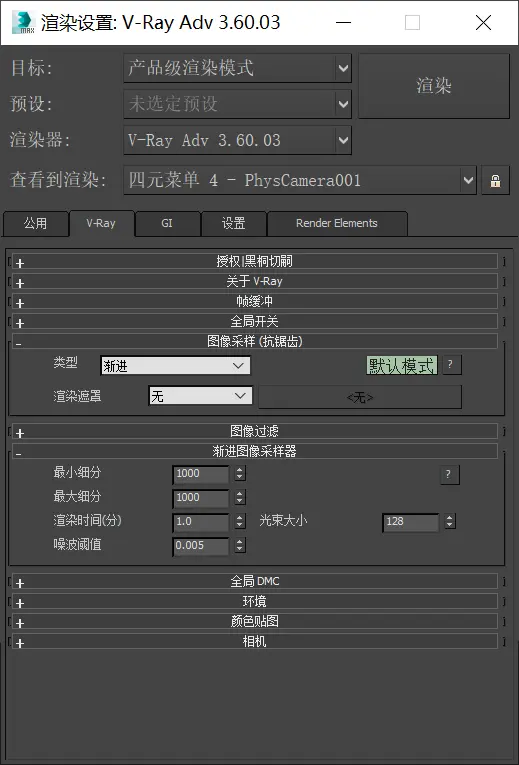Click the 最大细分 spinner arrows

[240, 498]
